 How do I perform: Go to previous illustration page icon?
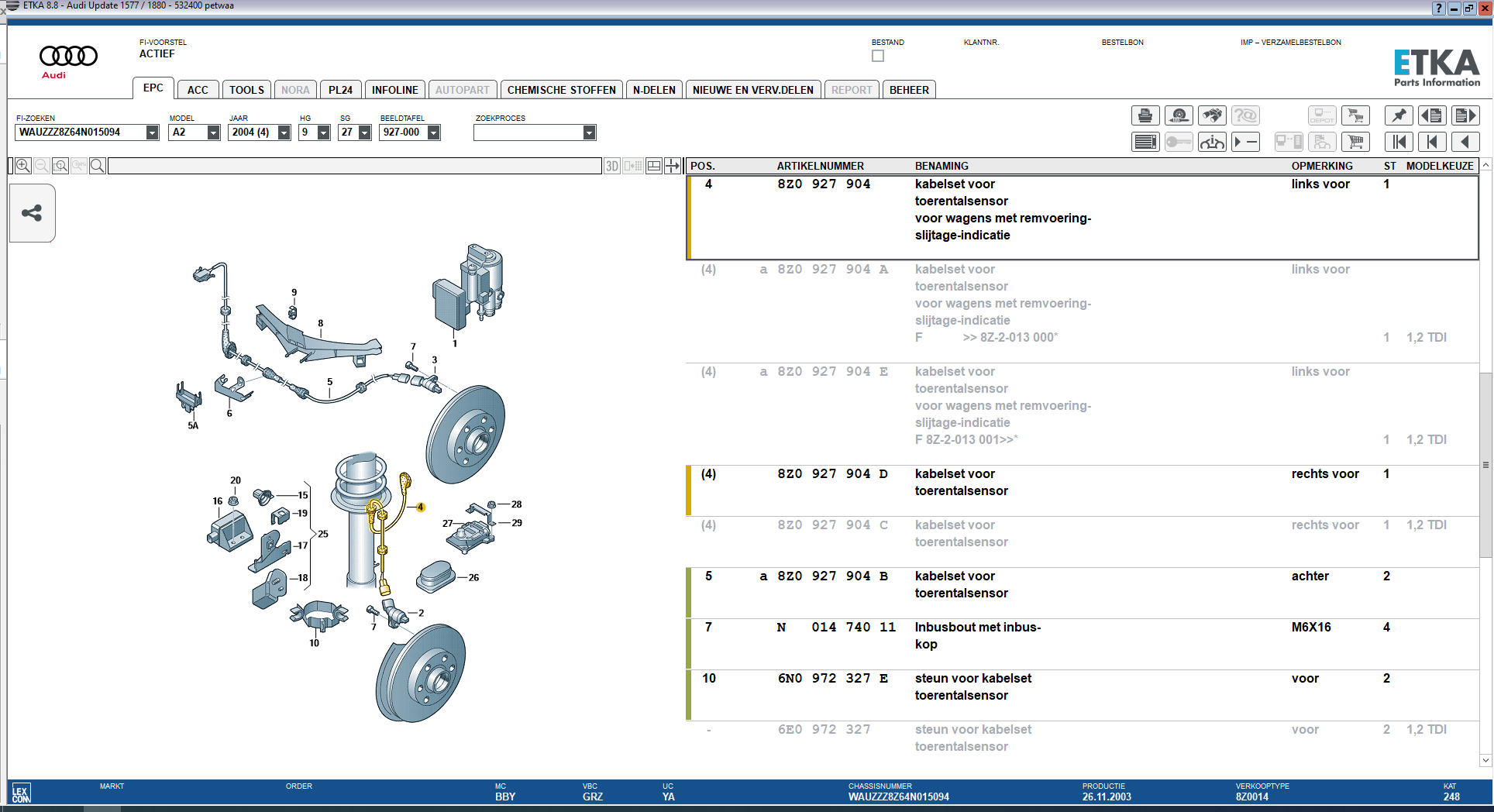1432,116
